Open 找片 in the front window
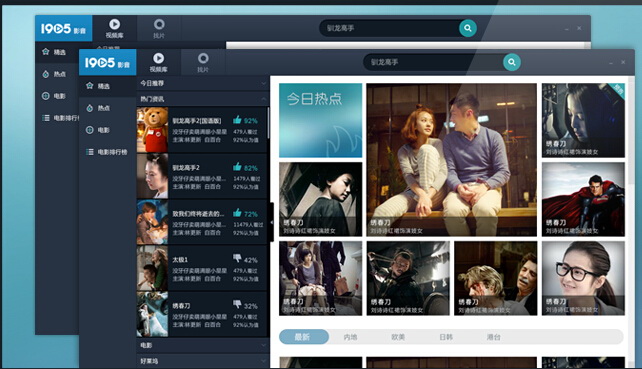 203,62
